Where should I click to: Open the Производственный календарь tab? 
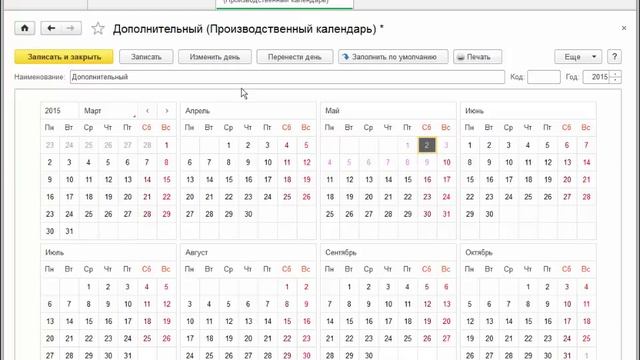point(284,3)
